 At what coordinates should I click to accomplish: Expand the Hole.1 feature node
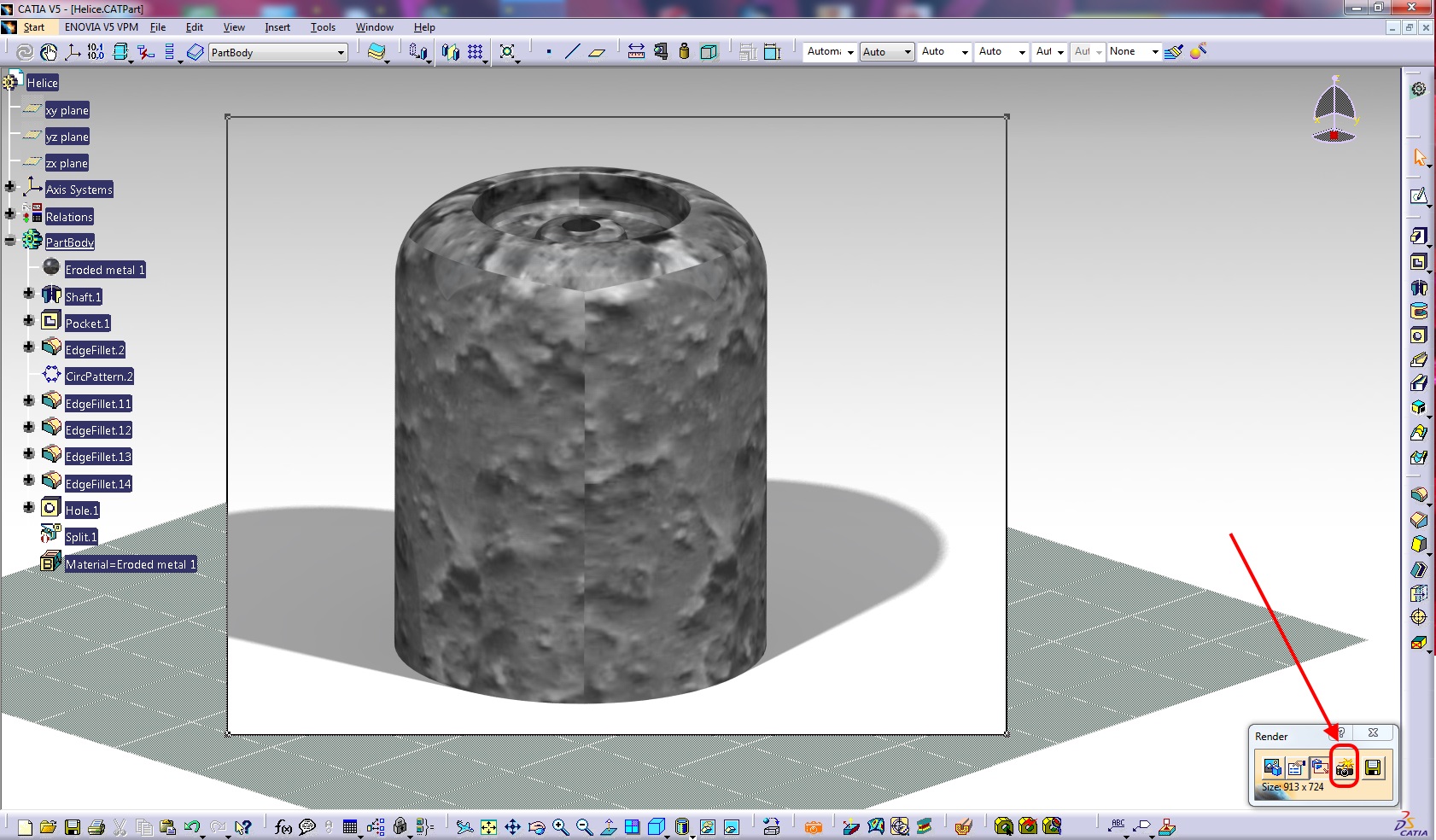(x=28, y=507)
